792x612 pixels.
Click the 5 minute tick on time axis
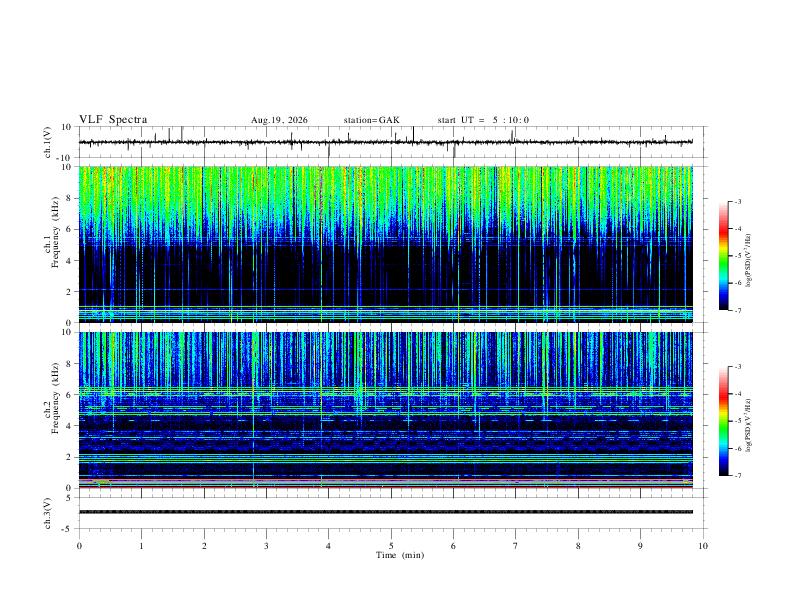point(391,546)
